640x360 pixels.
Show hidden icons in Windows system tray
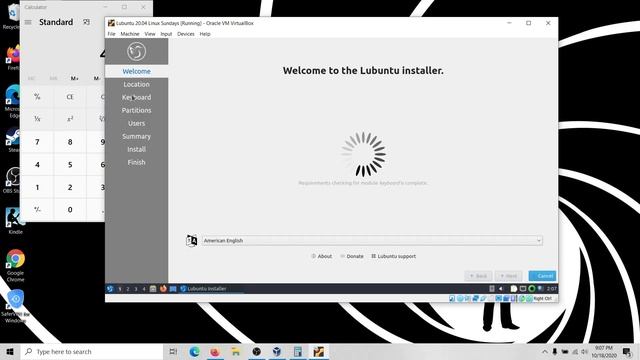[x=544, y=351]
